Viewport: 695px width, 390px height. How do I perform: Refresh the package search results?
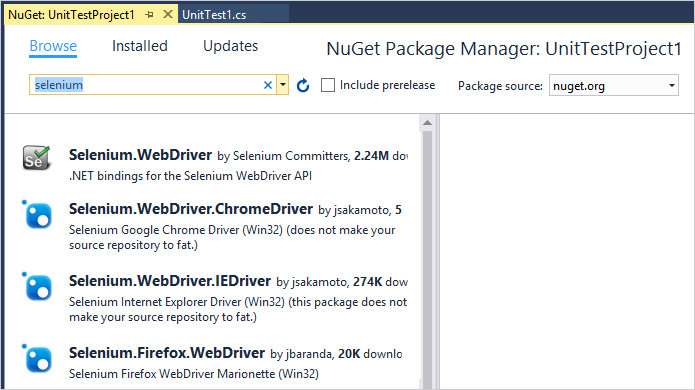tap(303, 85)
